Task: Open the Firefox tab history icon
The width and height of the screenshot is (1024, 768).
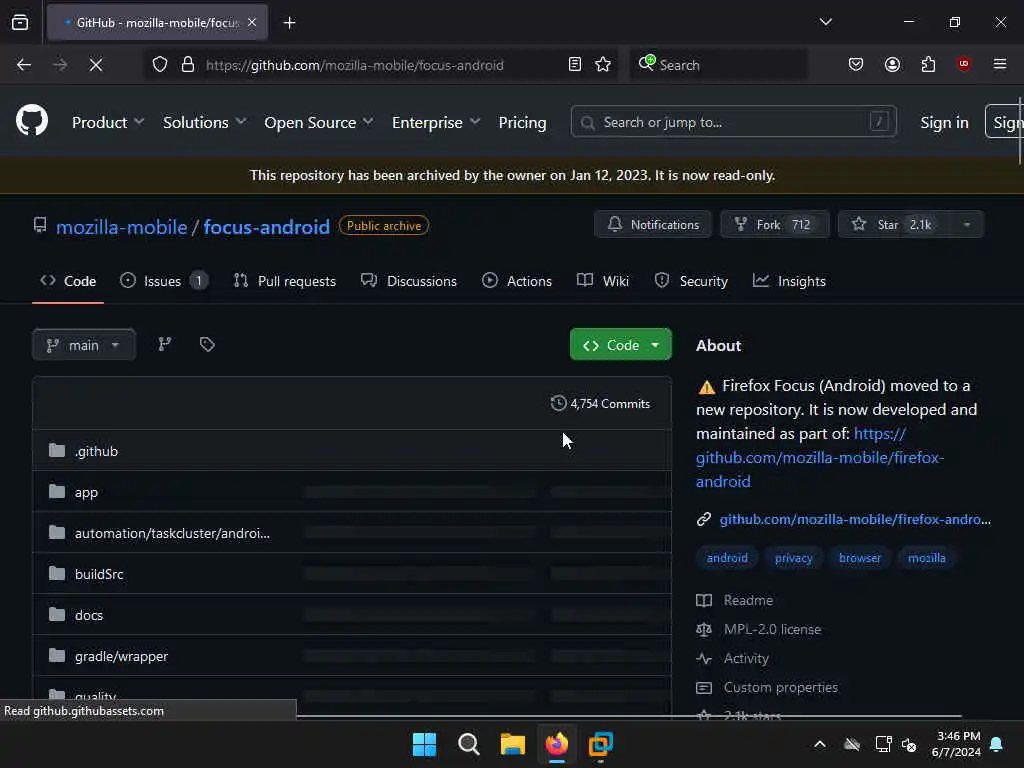Action: (20, 22)
